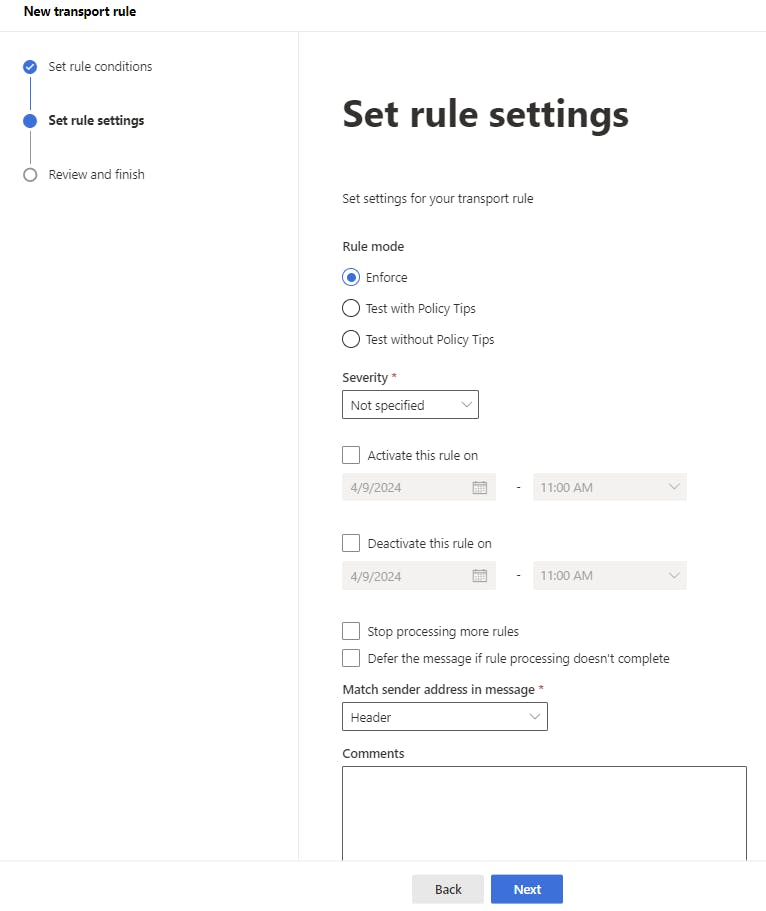Open the Severity dropdown
766x911 pixels.
point(410,405)
